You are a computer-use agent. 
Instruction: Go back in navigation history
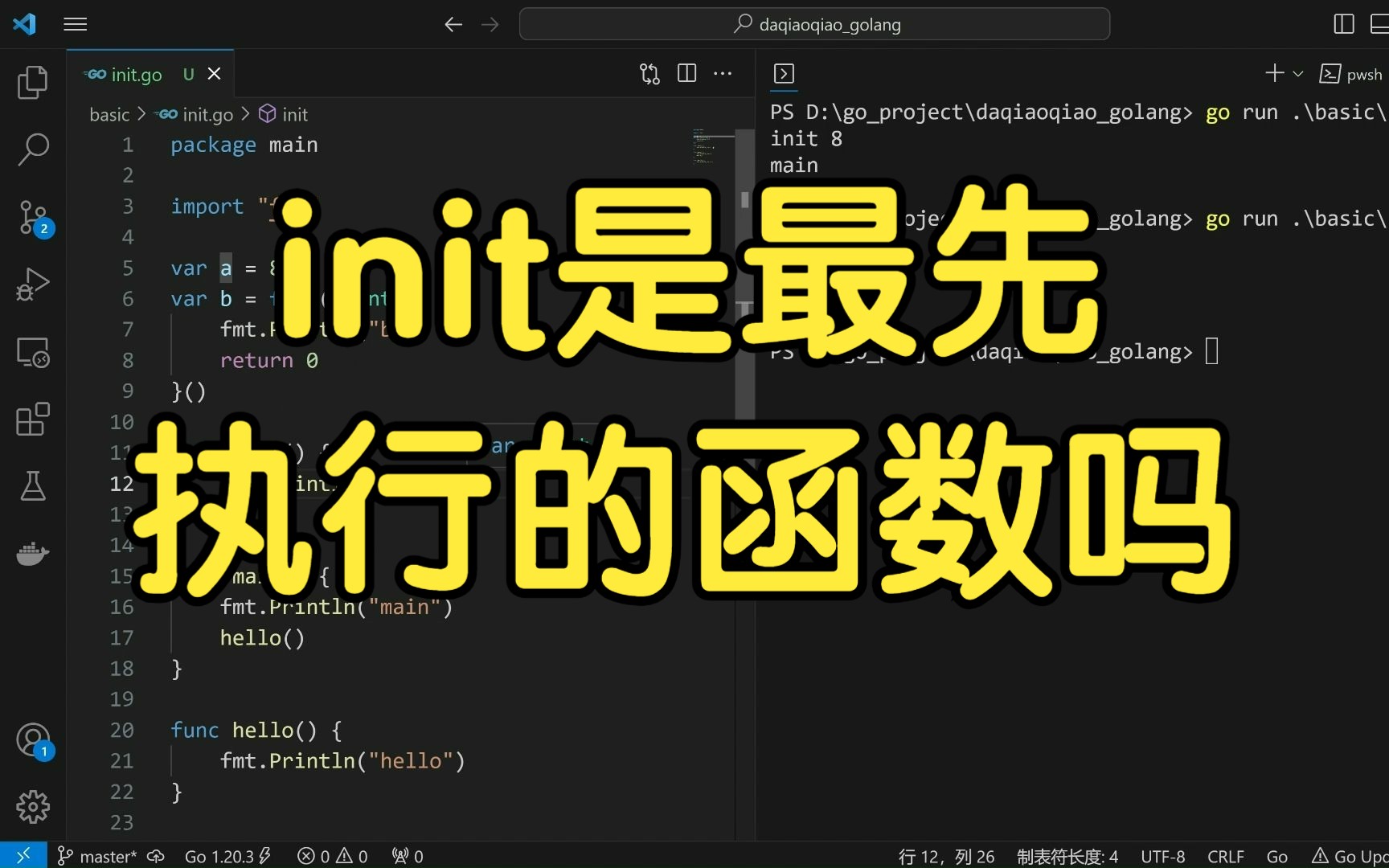click(453, 24)
